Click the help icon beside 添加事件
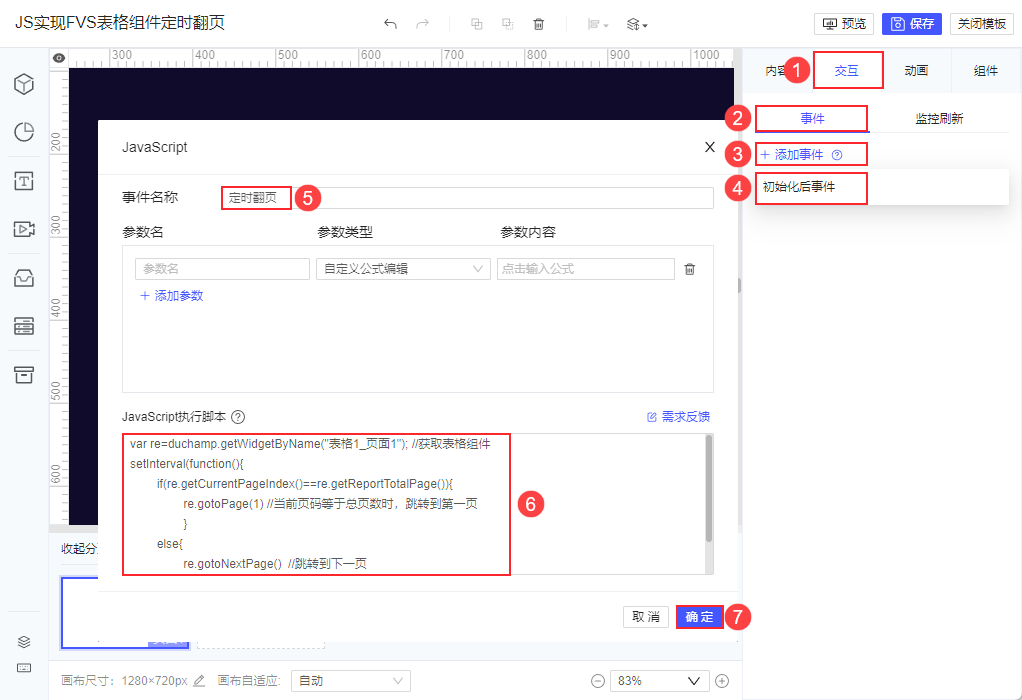Viewport: 1022px width, 700px height. (x=838, y=155)
